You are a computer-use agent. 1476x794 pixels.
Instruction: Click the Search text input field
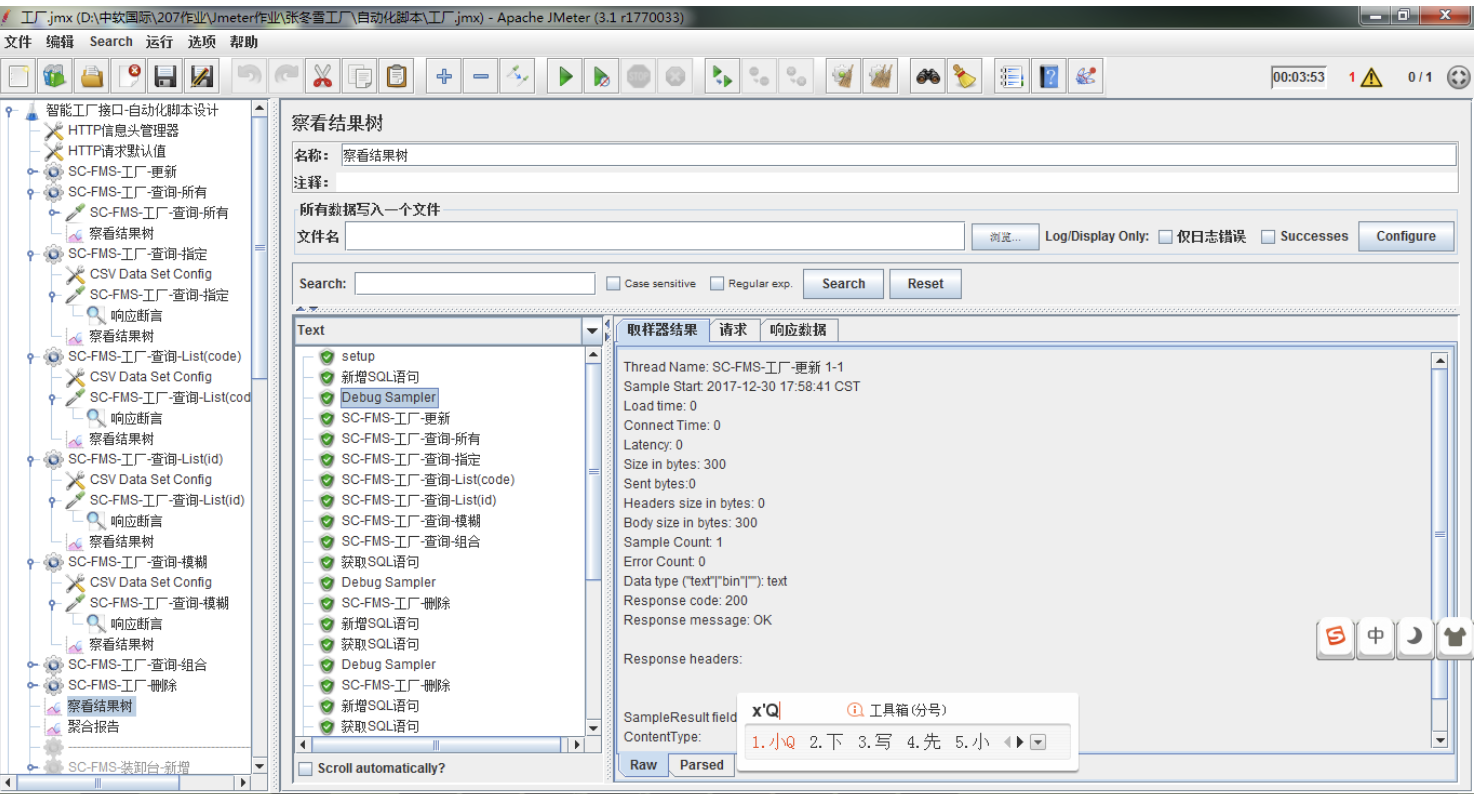[475, 283]
